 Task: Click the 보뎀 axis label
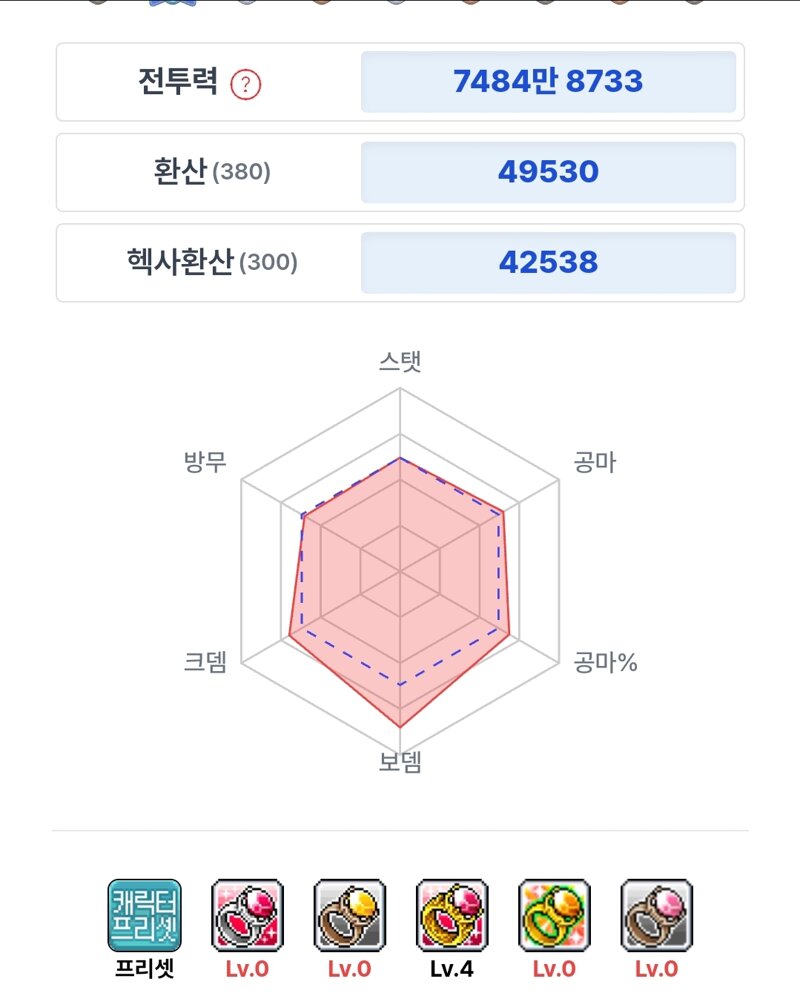click(400, 762)
